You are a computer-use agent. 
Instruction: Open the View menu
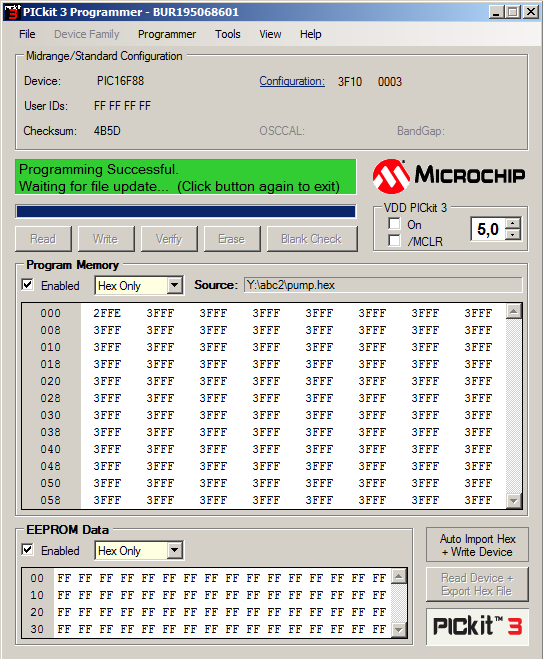(x=270, y=34)
